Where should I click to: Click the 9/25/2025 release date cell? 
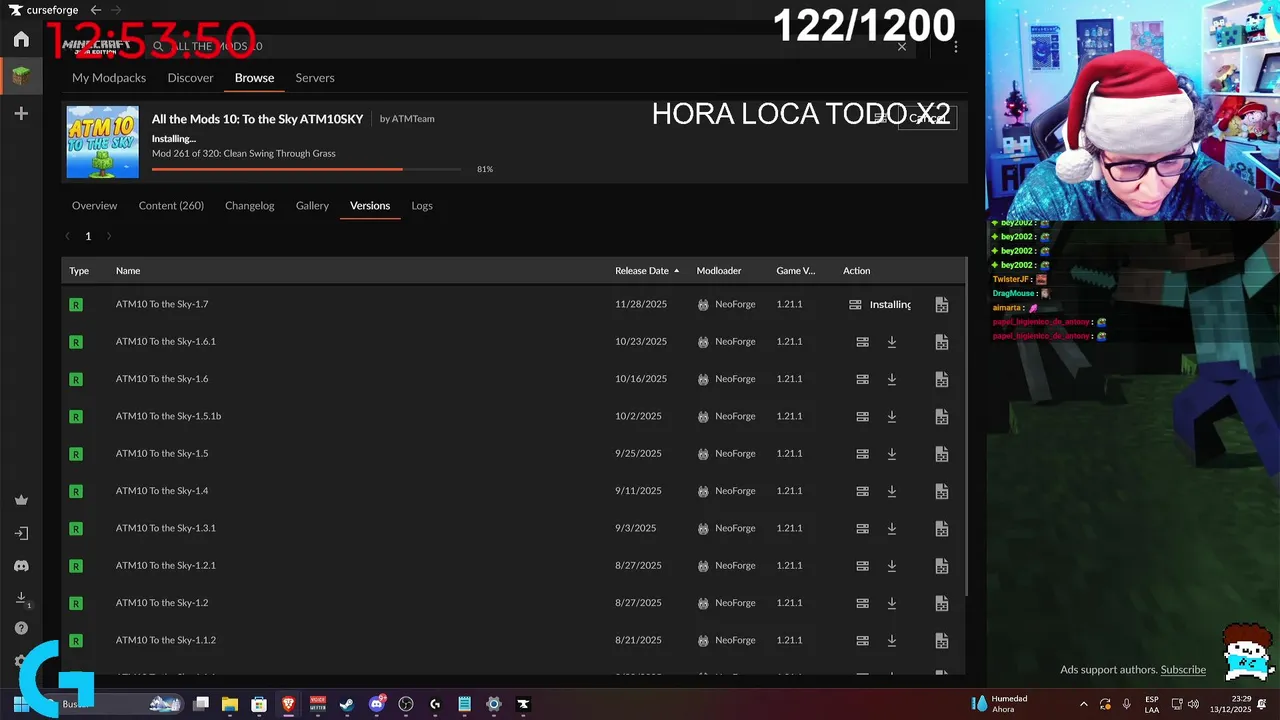pyautogui.click(x=638, y=454)
